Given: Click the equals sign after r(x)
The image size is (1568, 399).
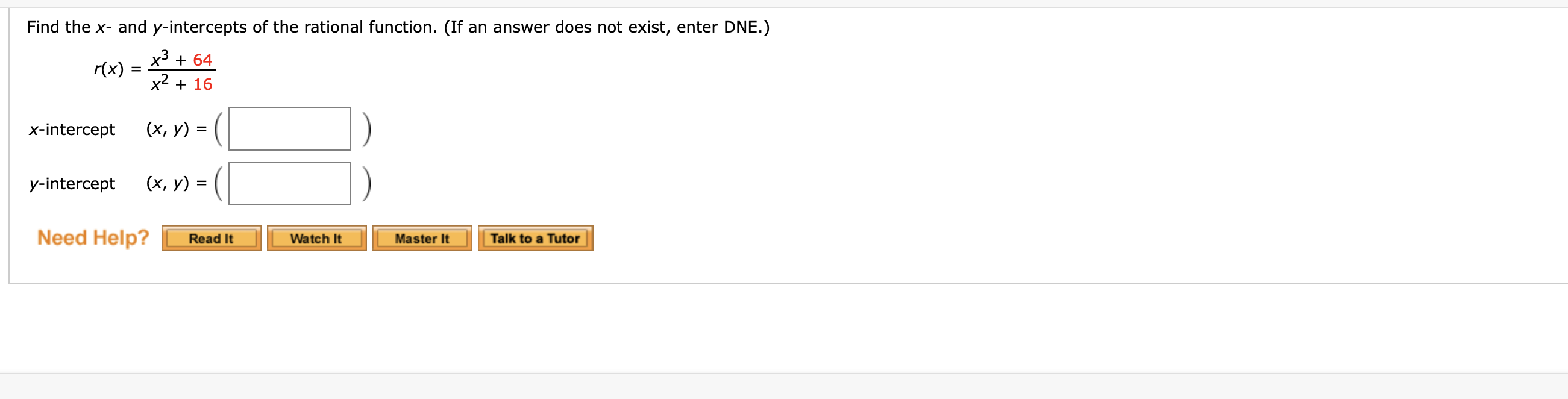Looking at the screenshot, I should tap(136, 70).
